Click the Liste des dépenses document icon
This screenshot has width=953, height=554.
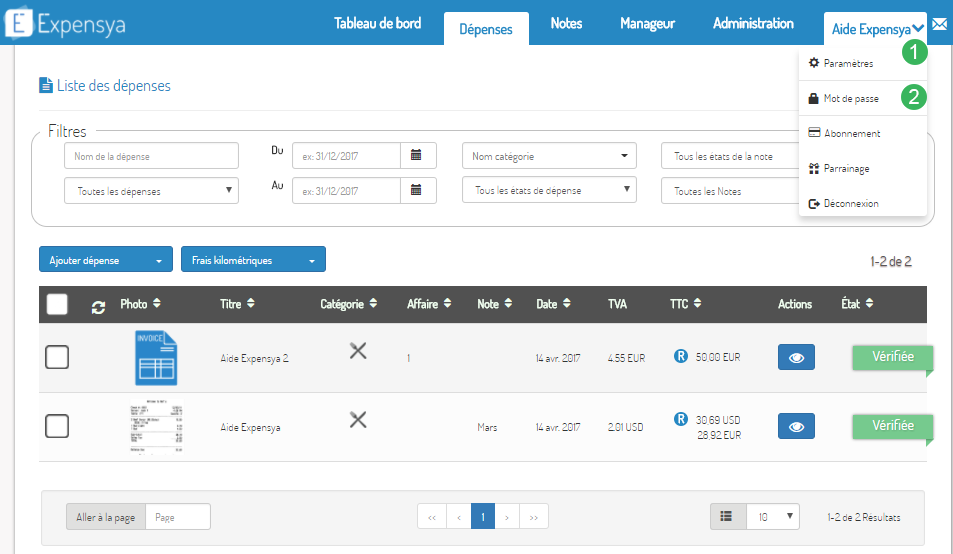(46, 85)
